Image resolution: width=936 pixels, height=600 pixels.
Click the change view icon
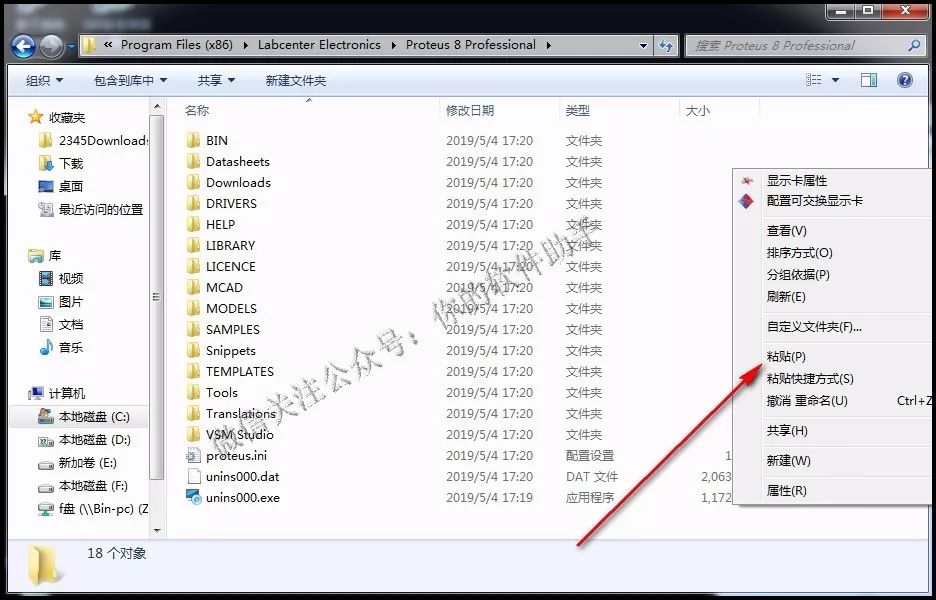pyautogui.click(x=814, y=80)
